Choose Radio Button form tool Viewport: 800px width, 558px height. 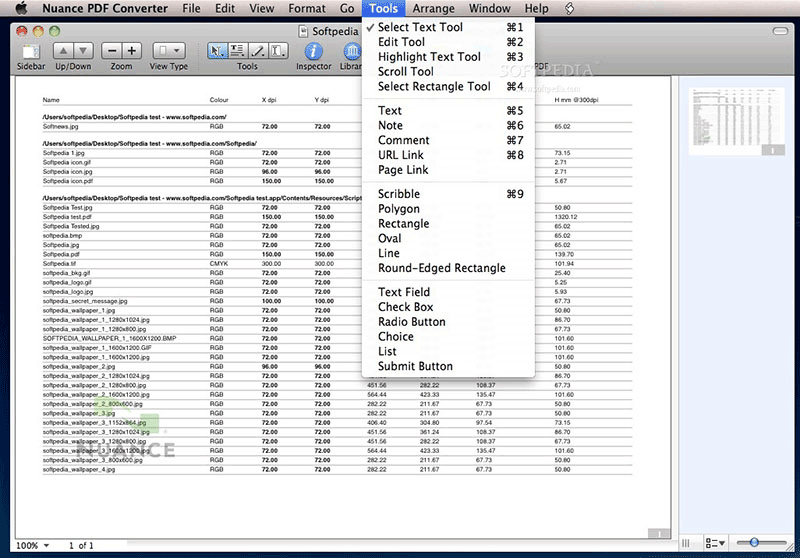coord(448,321)
